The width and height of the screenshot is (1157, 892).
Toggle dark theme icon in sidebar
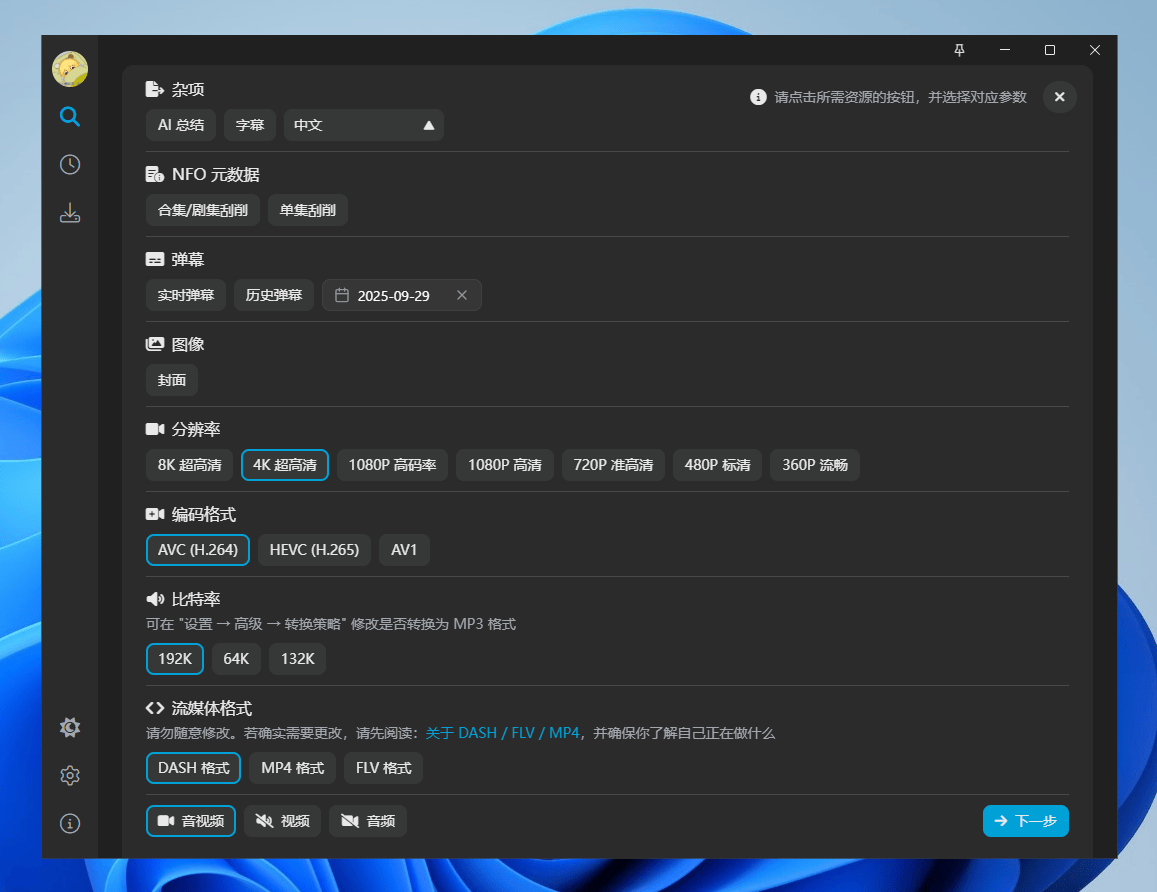tap(69, 727)
